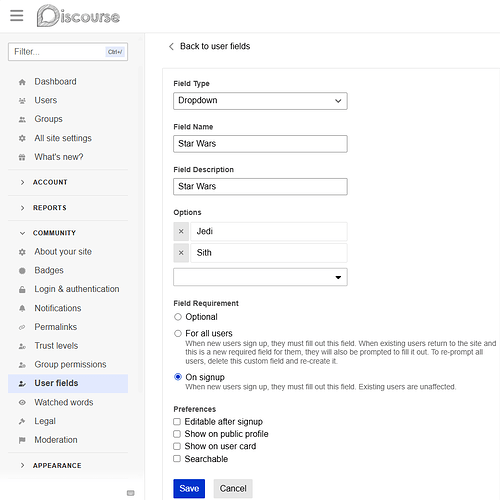Click the Groups sidebar icon
The image size is (500, 500).
pos(22,119)
